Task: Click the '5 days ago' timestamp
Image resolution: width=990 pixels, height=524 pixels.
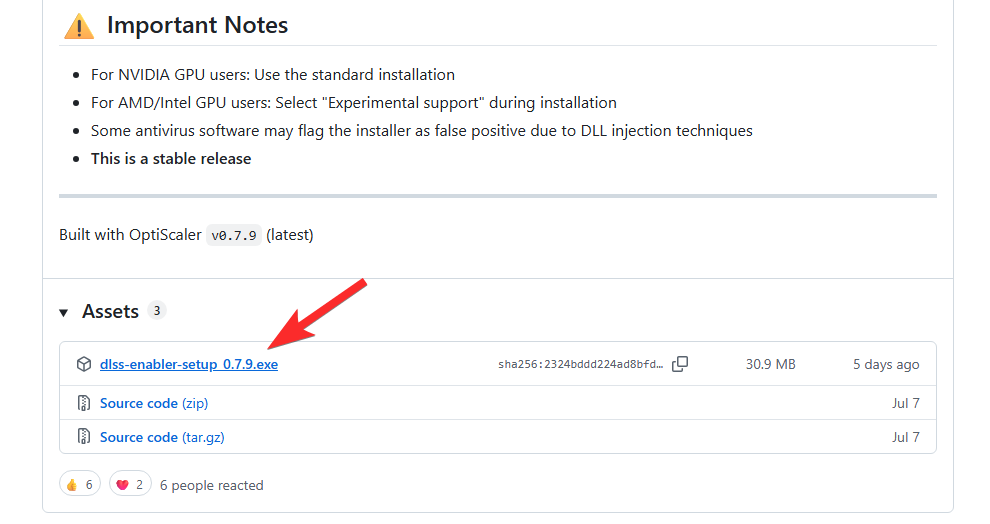Action: pos(886,365)
